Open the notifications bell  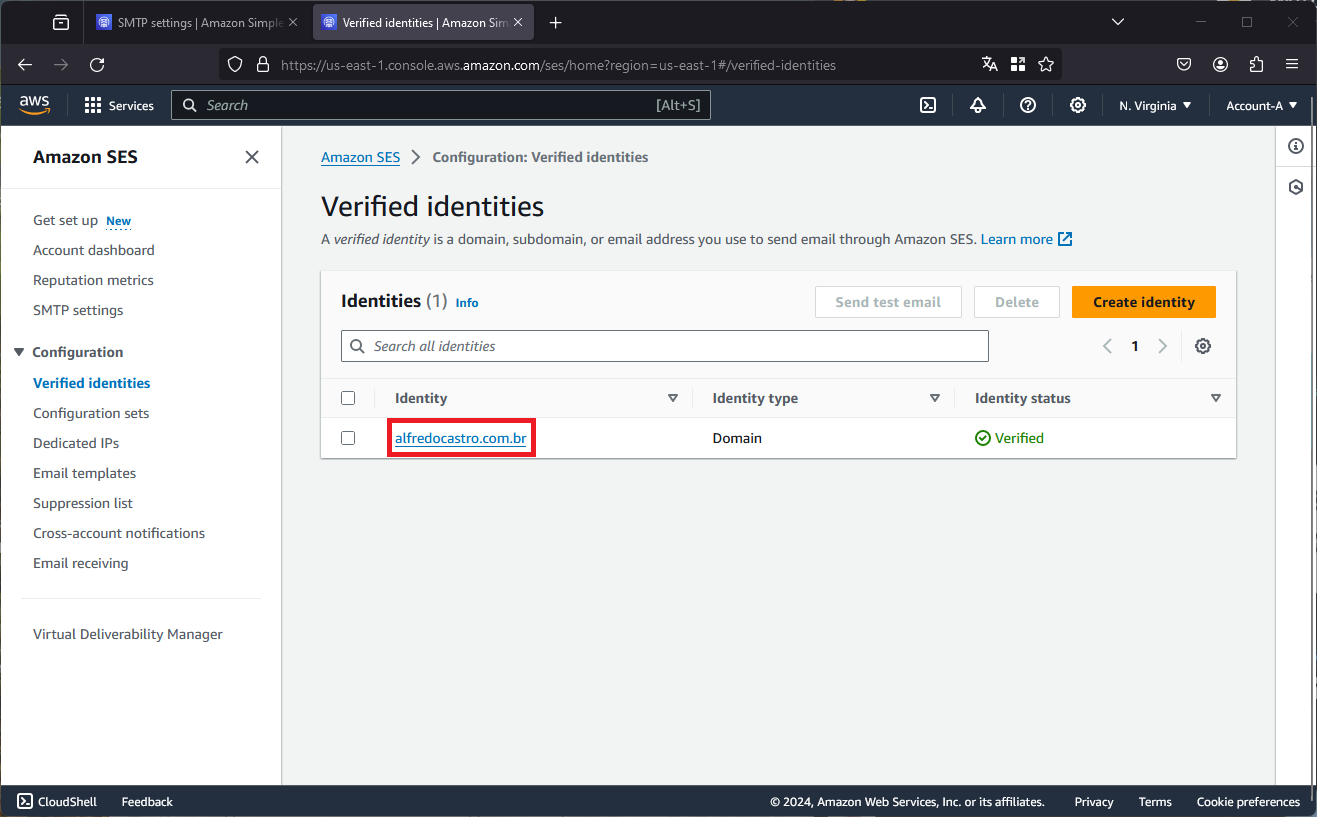[978, 105]
